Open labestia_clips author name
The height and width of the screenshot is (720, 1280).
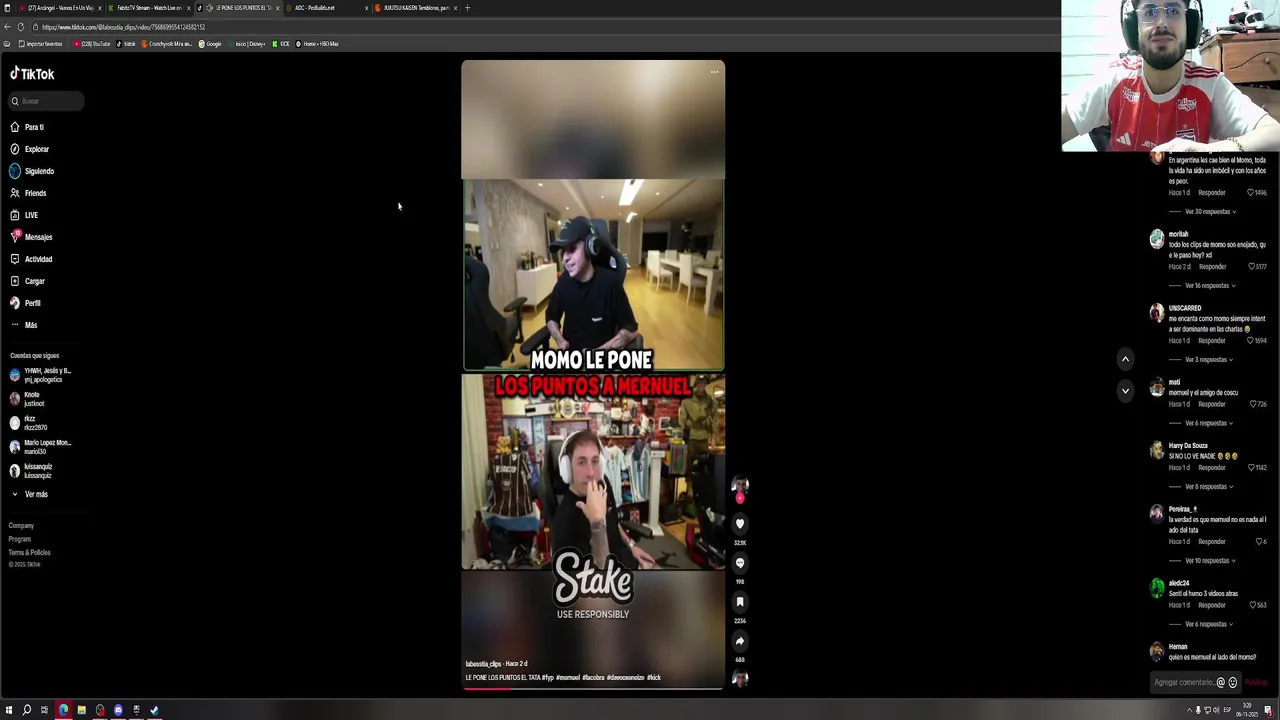pos(483,664)
